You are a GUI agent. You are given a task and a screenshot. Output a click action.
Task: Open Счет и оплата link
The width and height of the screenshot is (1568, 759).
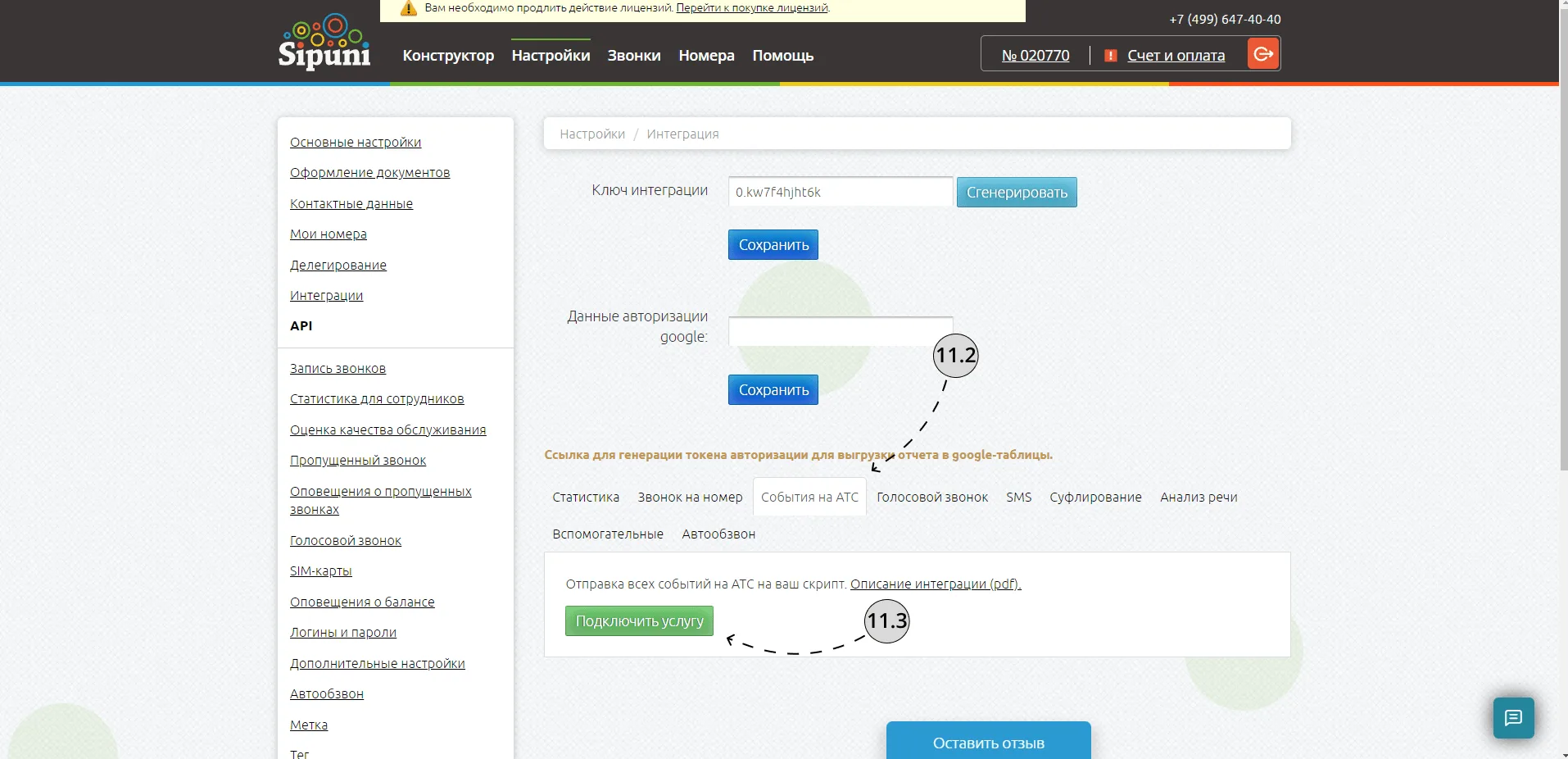[x=1176, y=56]
